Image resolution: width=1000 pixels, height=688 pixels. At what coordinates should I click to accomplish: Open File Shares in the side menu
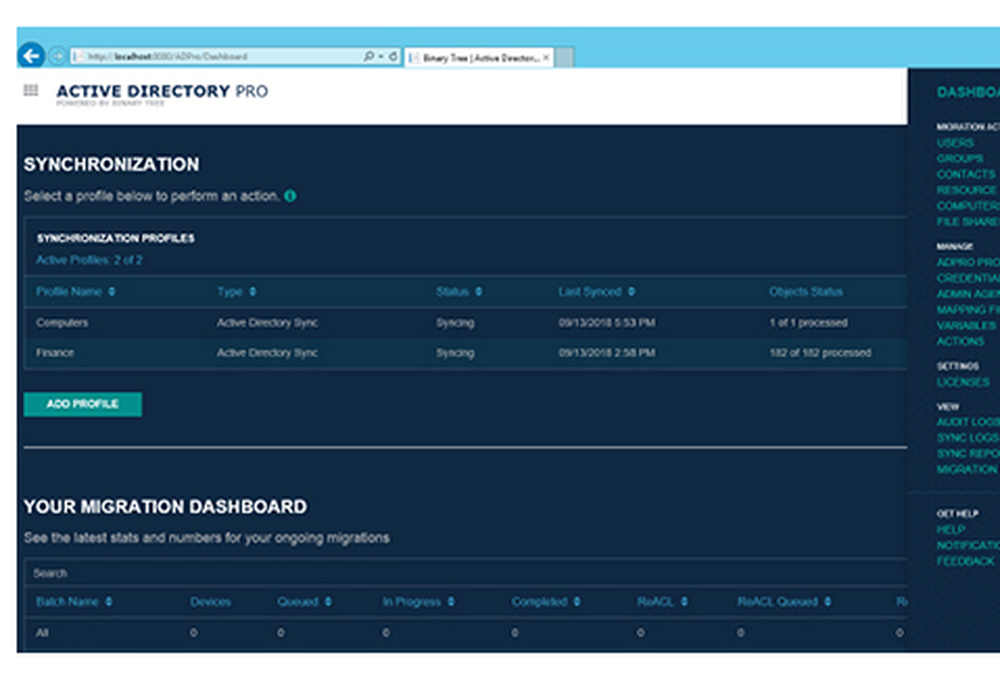(x=968, y=222)
